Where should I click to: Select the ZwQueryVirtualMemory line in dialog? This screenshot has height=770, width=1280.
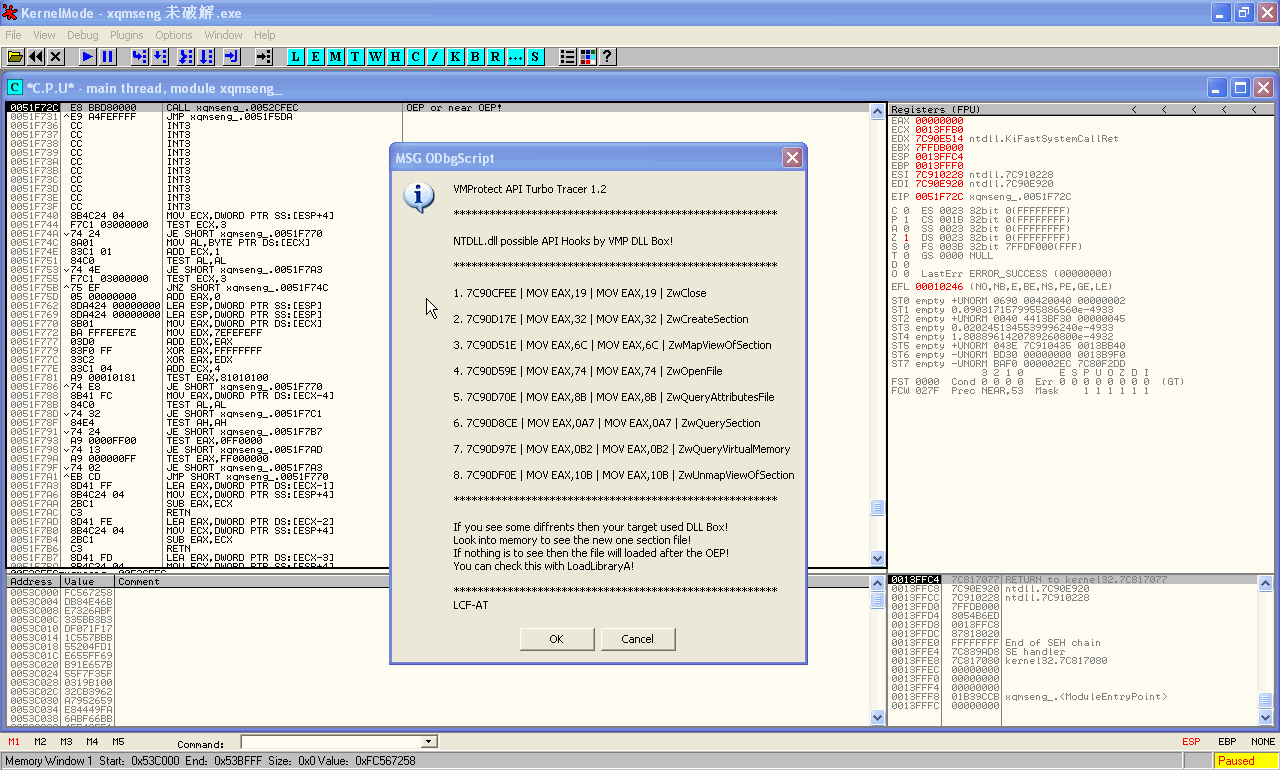tap(622, 449)
